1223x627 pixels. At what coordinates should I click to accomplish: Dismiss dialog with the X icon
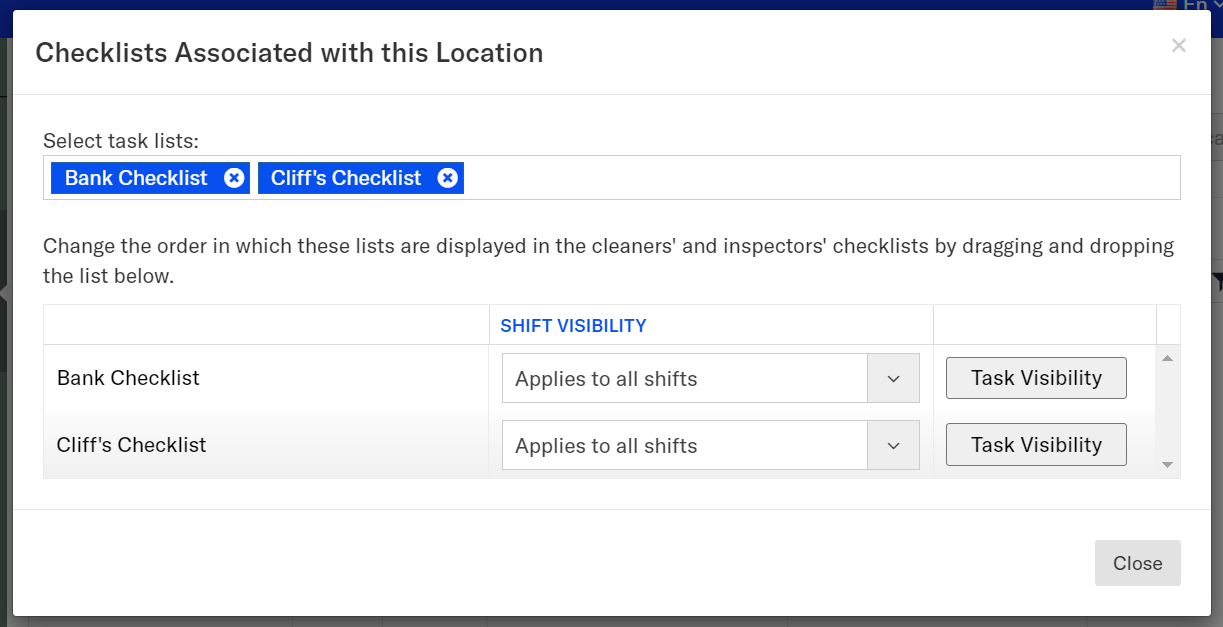coord(1179,45)
